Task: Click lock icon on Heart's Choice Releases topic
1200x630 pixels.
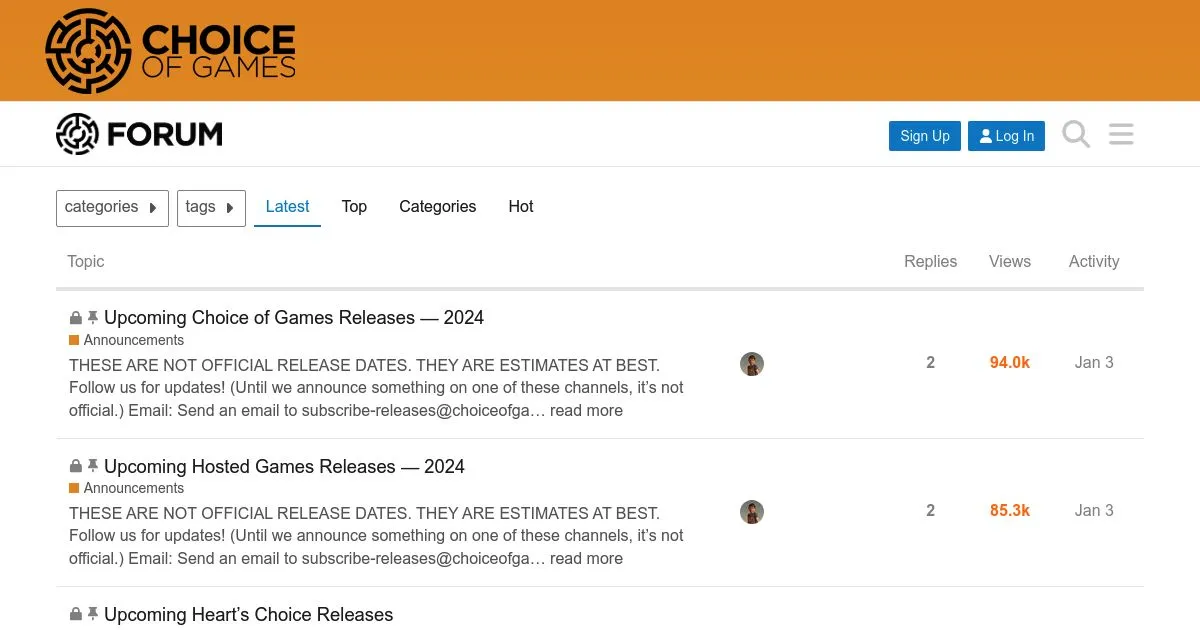Action: (75, 614)
